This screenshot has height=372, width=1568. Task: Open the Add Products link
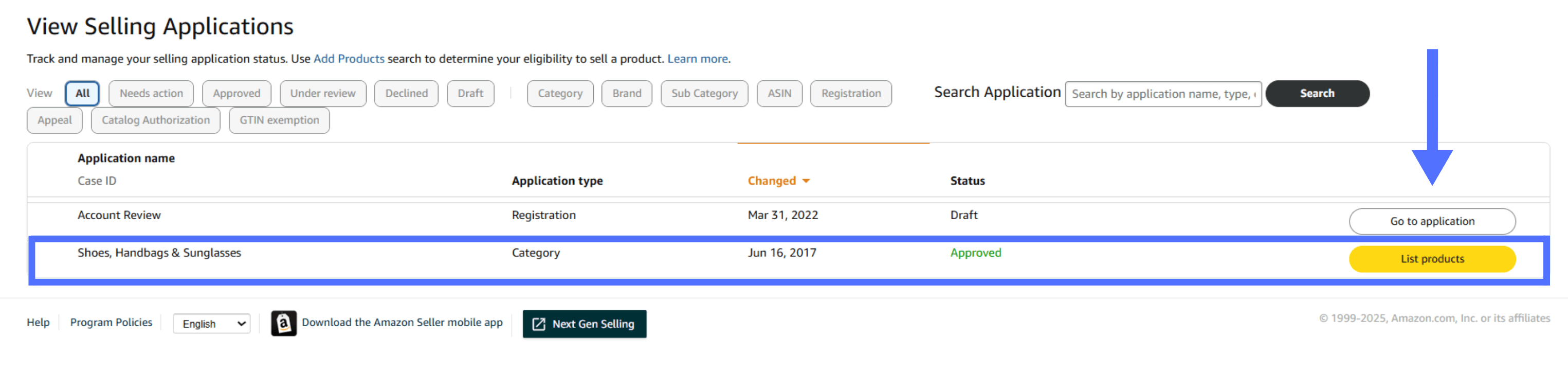click(x=349, y=59)
